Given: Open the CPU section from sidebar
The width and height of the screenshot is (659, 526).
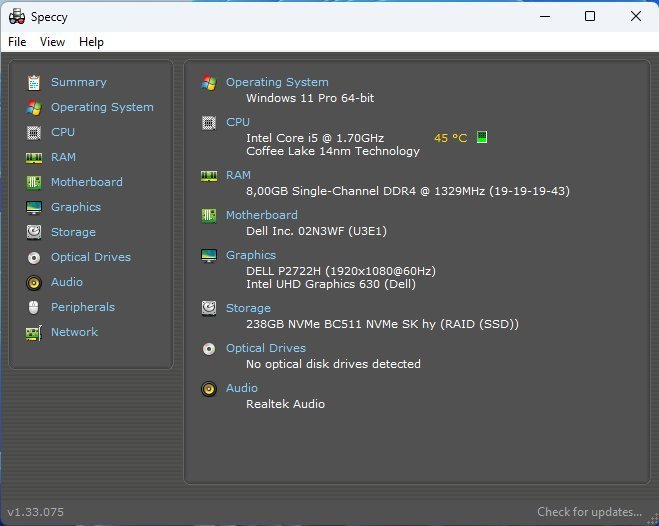Looking at the screenshot, I should (63, 132).
